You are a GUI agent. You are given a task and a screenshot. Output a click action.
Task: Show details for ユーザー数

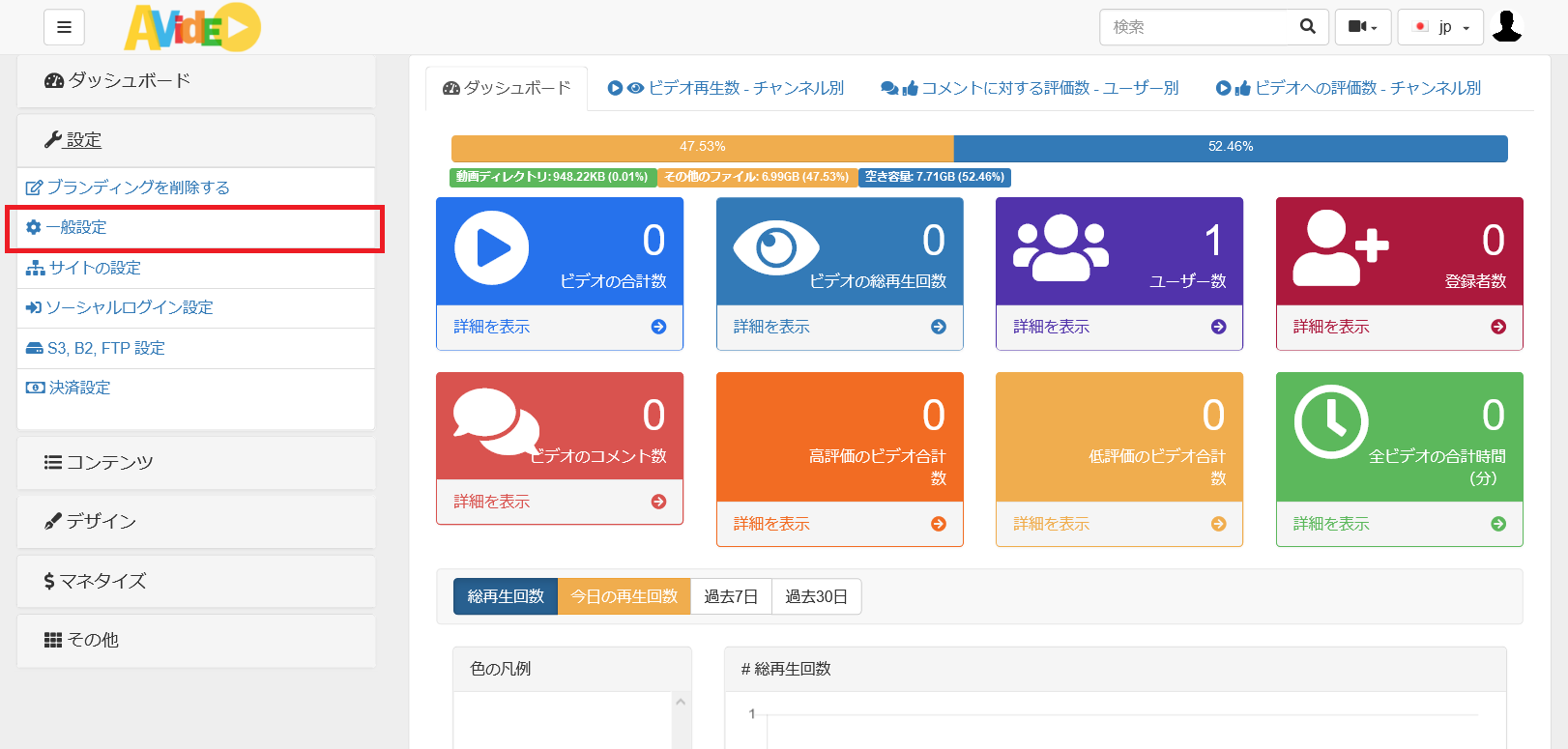point(1052,327)
